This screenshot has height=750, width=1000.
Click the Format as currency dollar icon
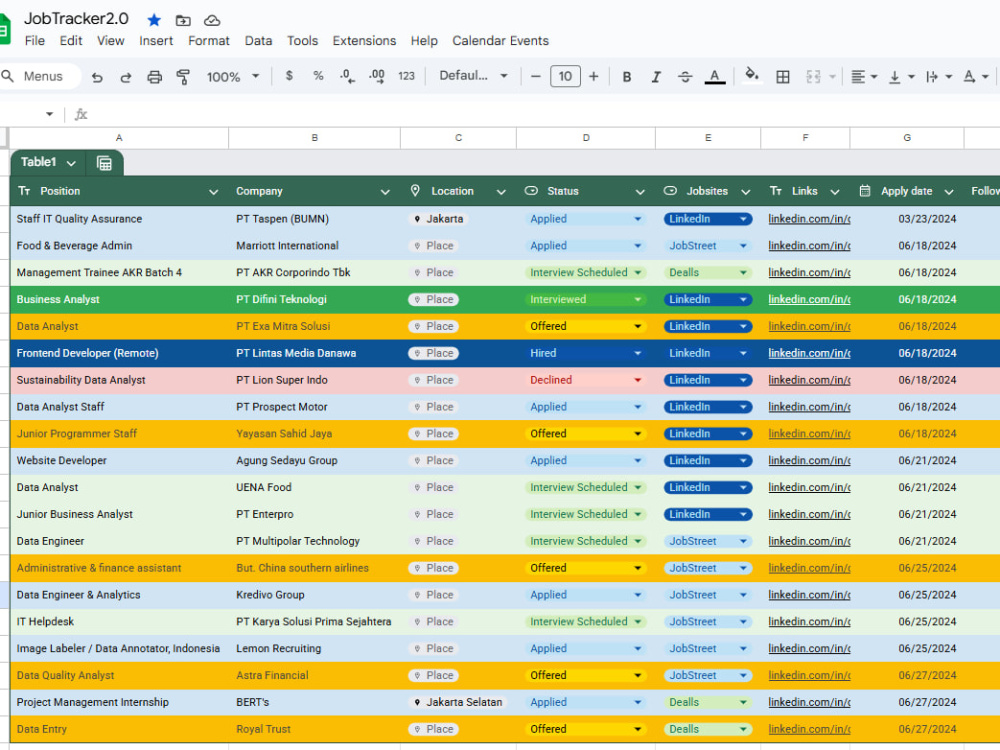tap(289, 76)
